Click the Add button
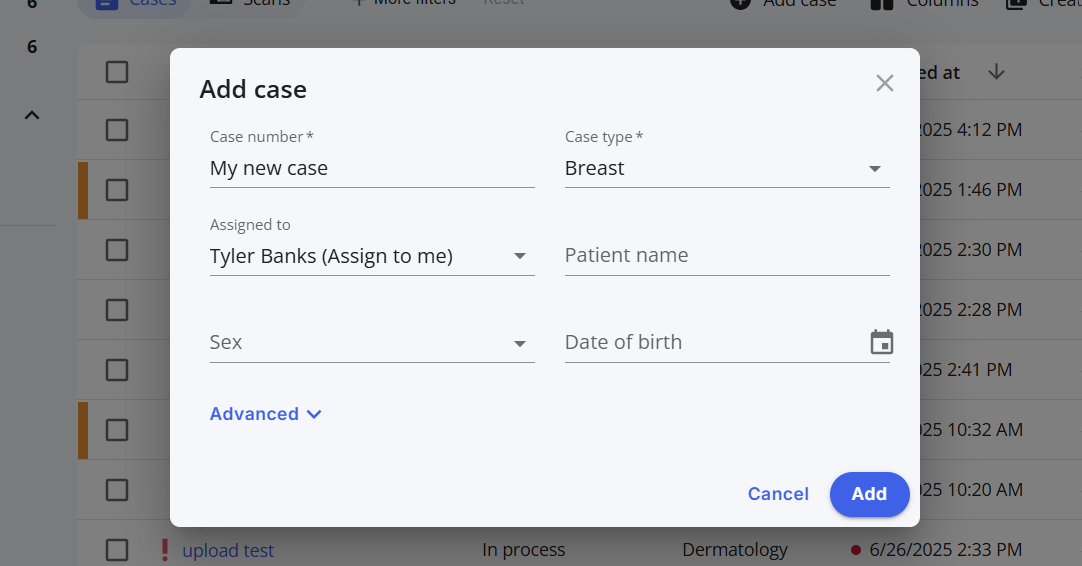The image size is (1082, 566). click(x=869, y=494)
